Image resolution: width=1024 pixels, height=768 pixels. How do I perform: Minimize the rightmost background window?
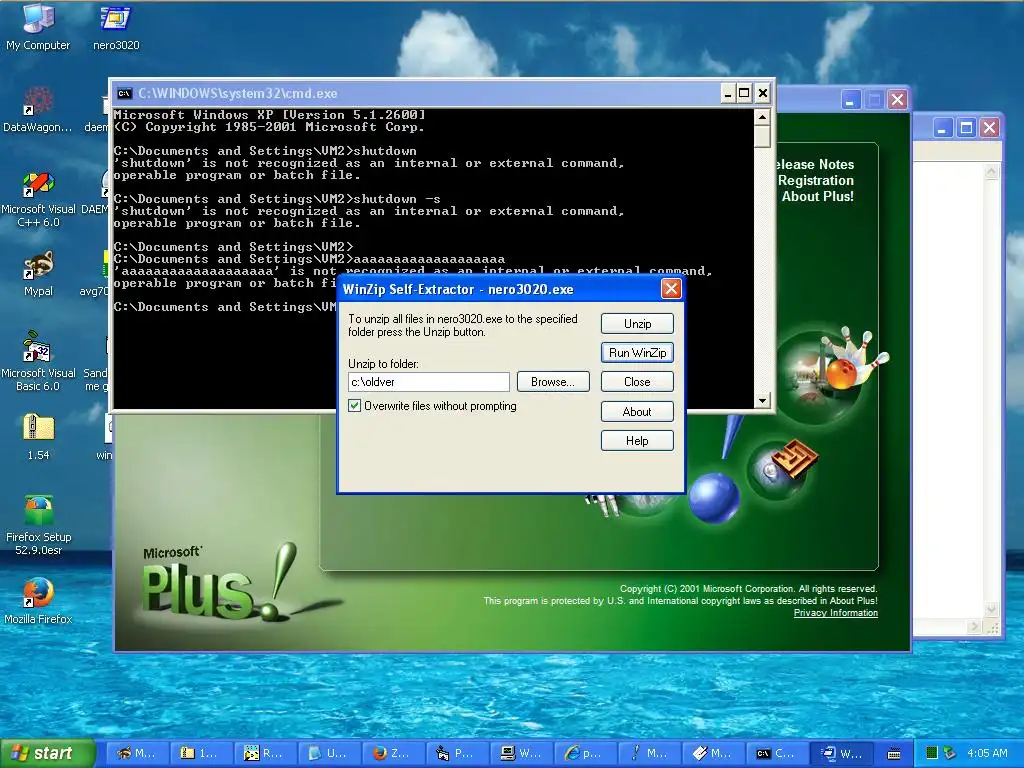coord(942,127)
